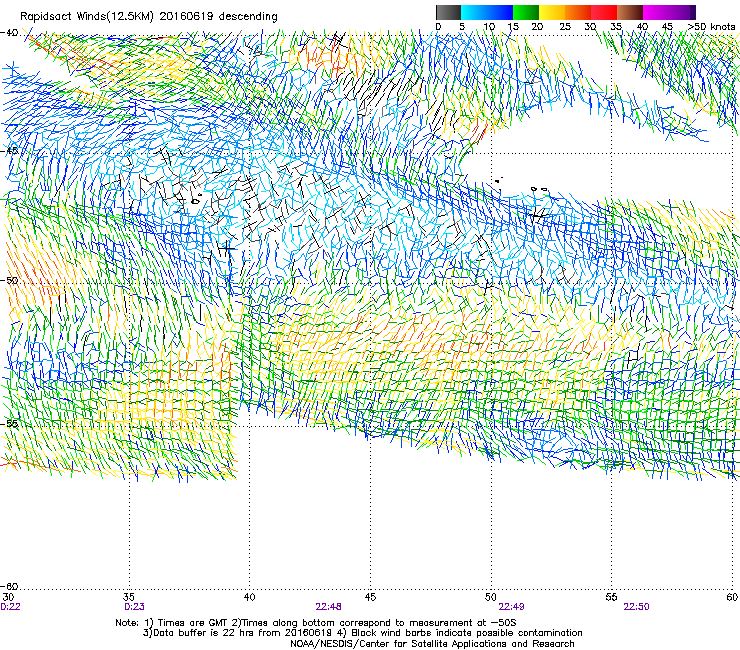Viewport: 740px width, 650px height.
Task: Click the title 'Rapidscat Winds(12.5KM) 20160619 descending'
Action: (x=149, y=16)
